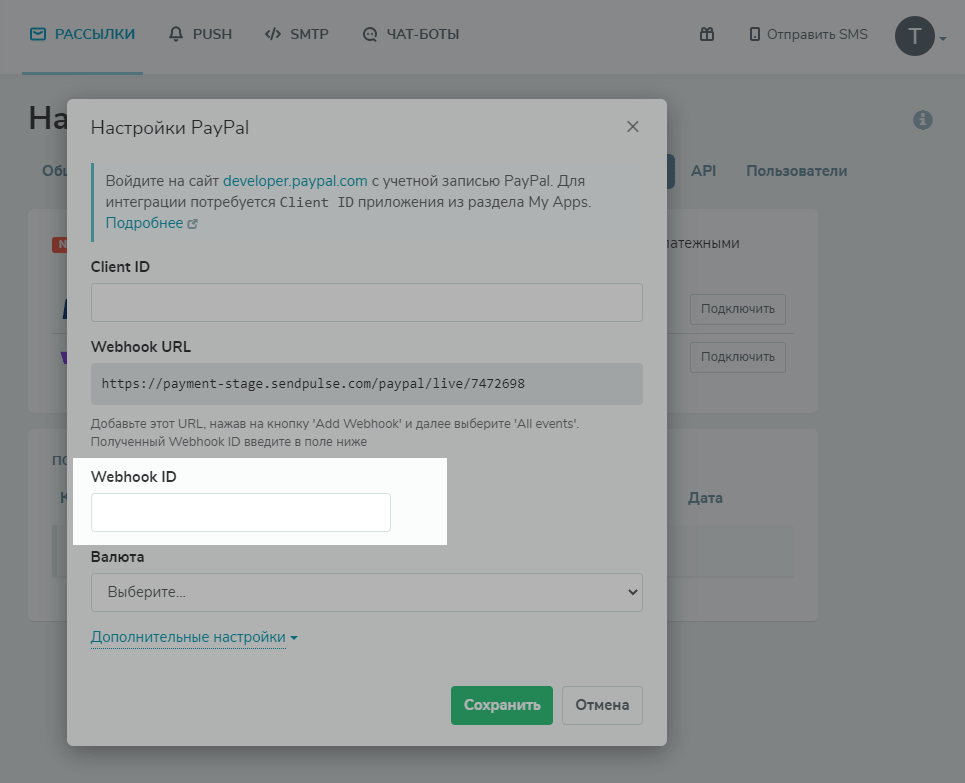Open the Валюта currency dropdown
This screenshot has width=965, height=783.
[366, 592]
